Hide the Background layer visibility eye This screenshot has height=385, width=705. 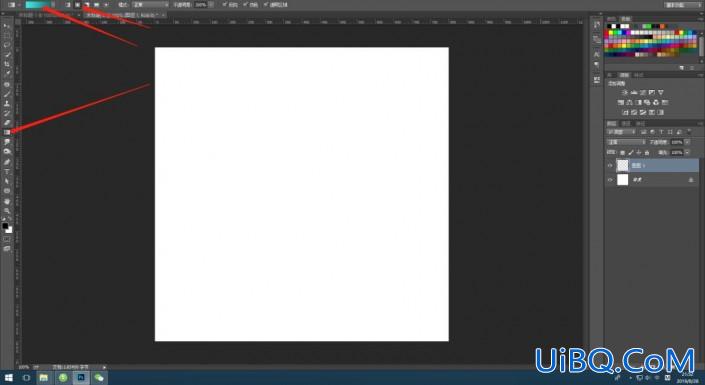point(610,180)
